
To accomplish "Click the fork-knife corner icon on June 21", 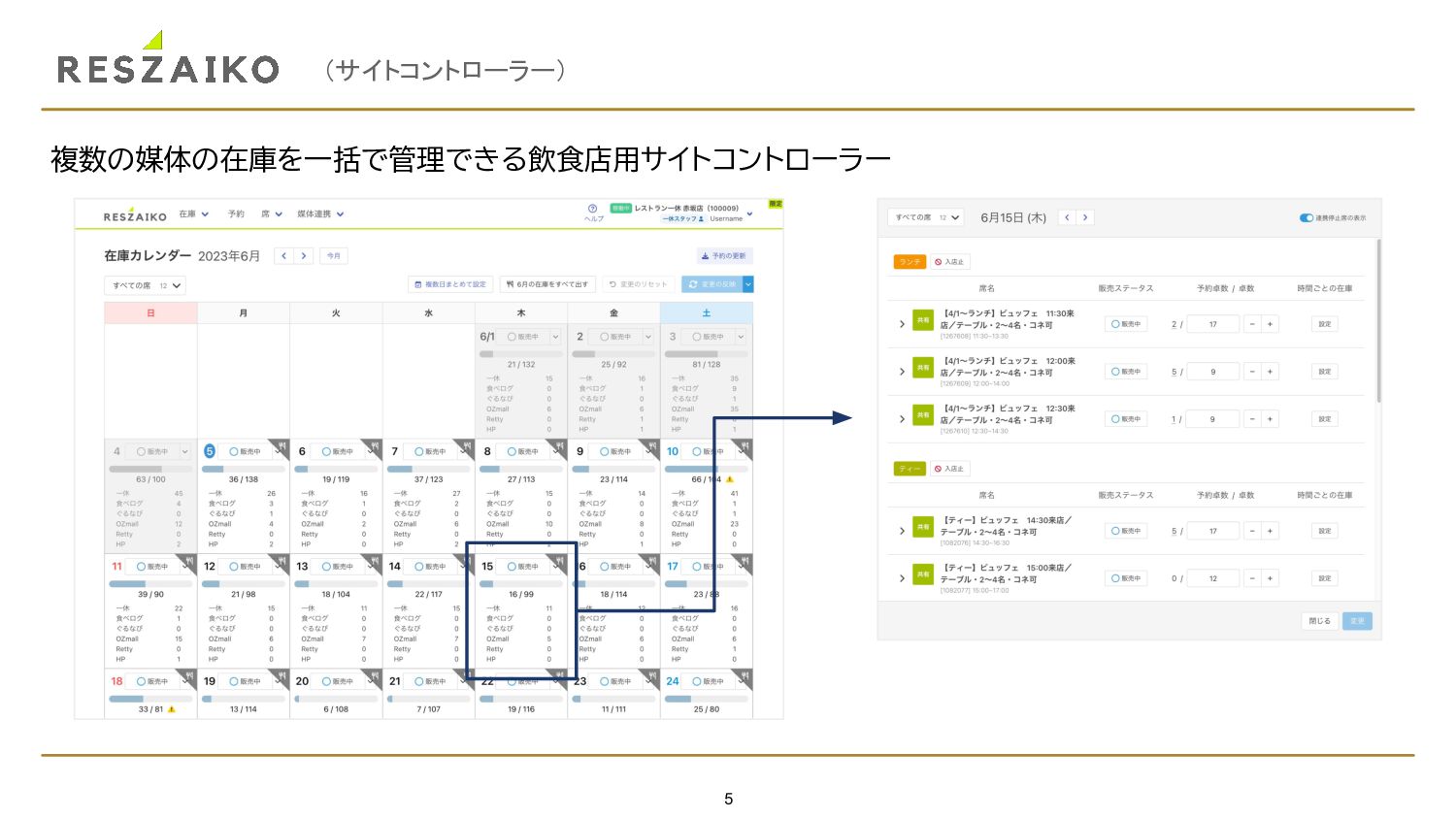I will (467, 676).
